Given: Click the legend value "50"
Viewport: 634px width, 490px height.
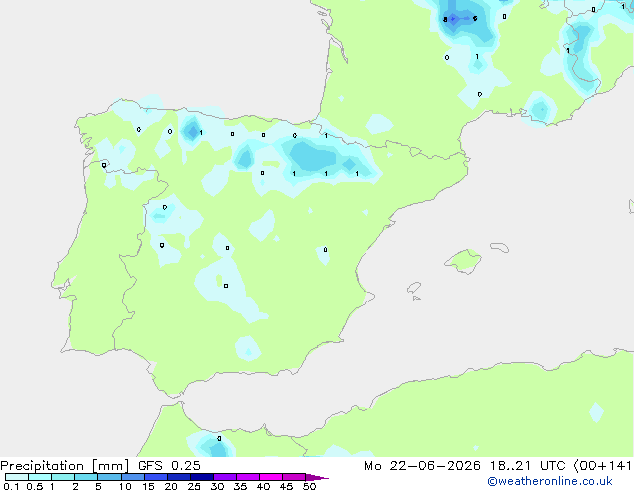Looking at the screenshot, I should coord(310,486).
